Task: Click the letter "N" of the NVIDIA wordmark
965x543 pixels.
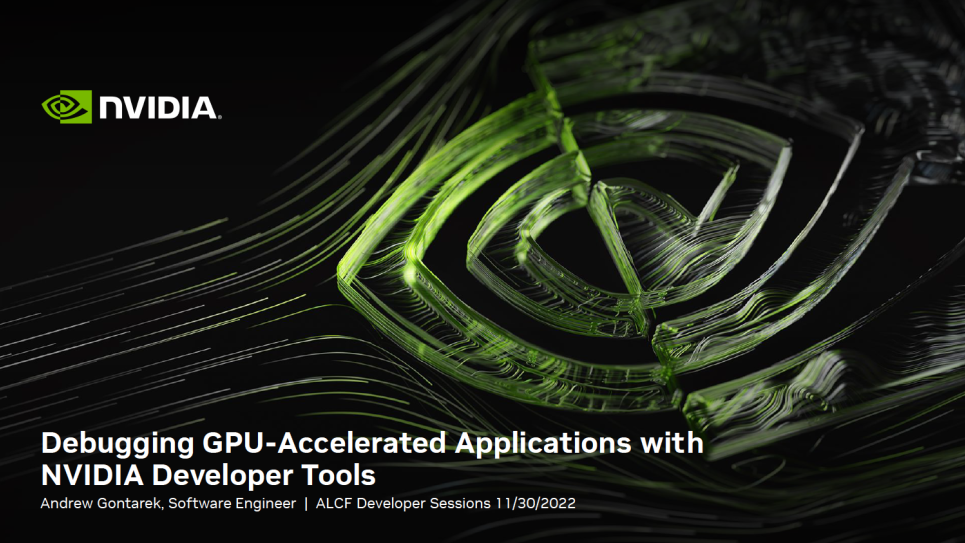Action: (x=110, y=108)
